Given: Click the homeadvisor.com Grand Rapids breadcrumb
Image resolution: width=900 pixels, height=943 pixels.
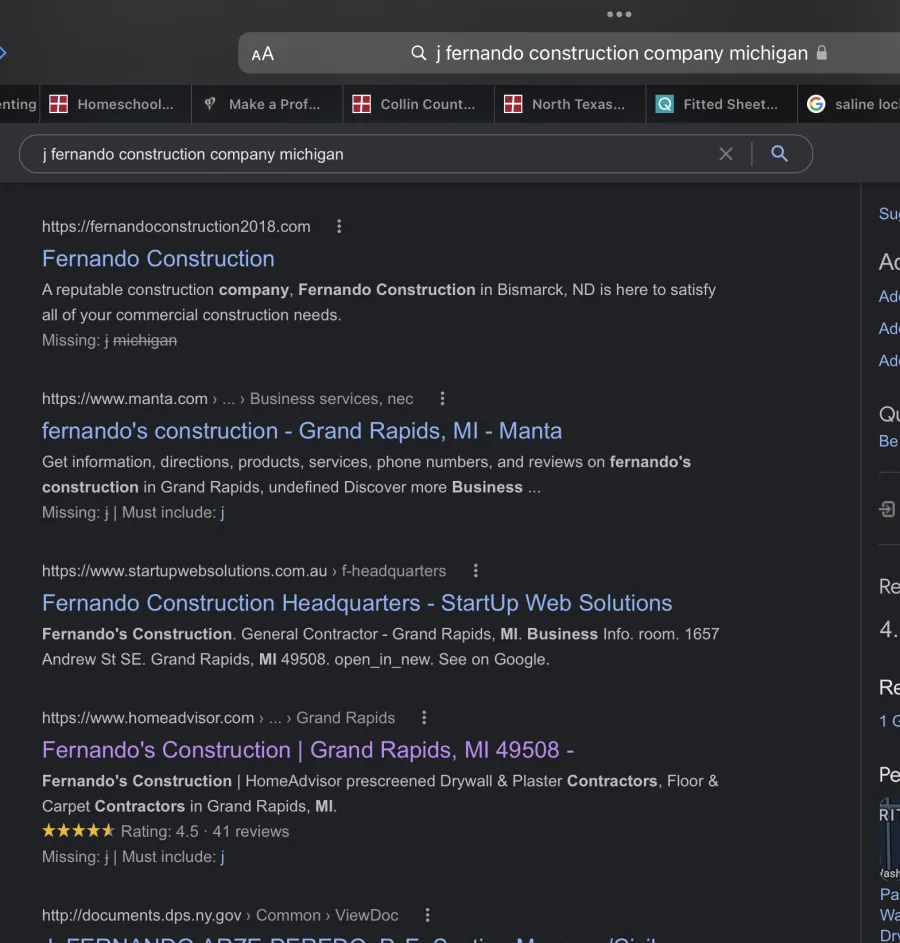Looking at the screenshot, I should click(x=218, y=717).
